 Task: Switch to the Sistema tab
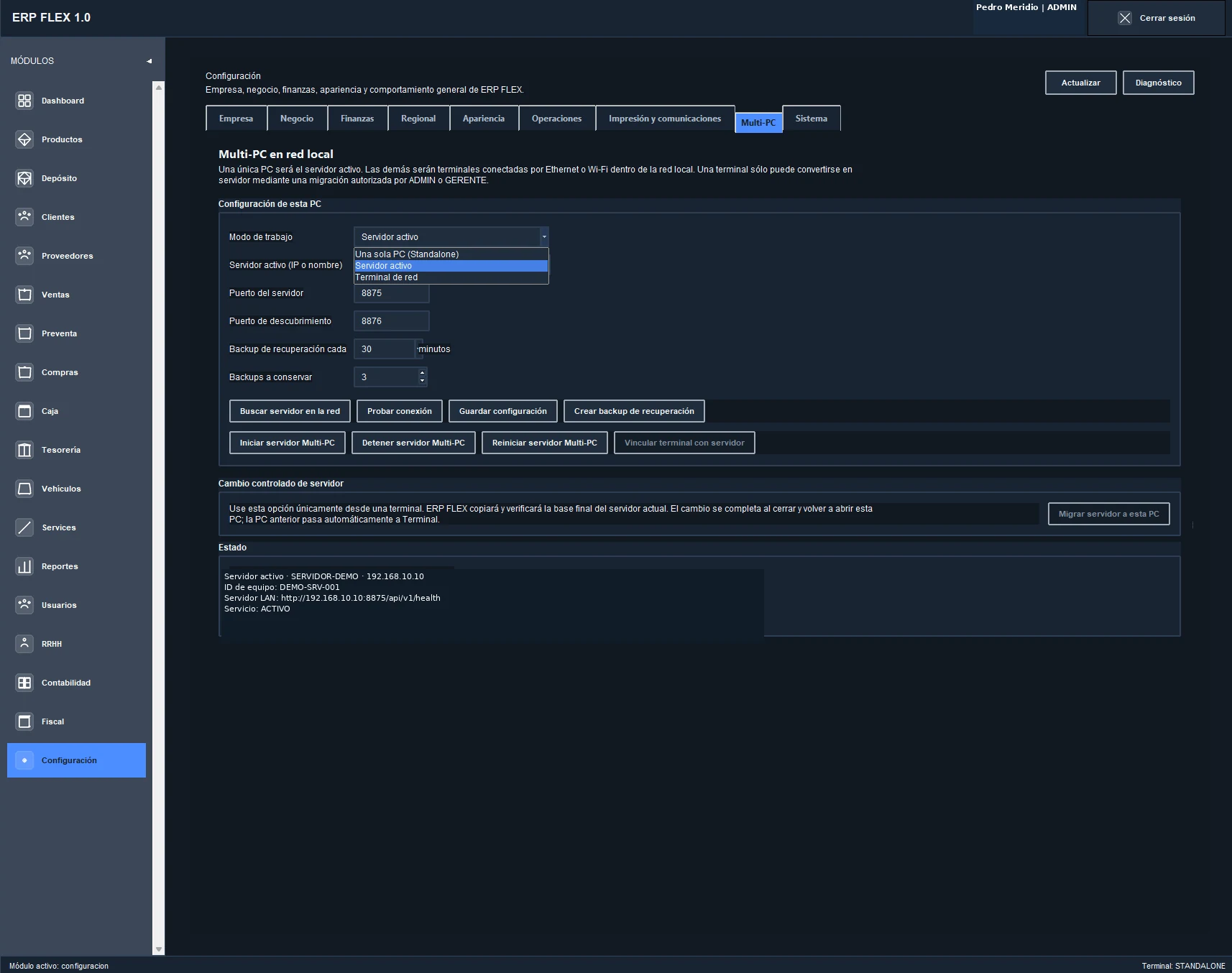pyautogui.click(x=812, y=119)
